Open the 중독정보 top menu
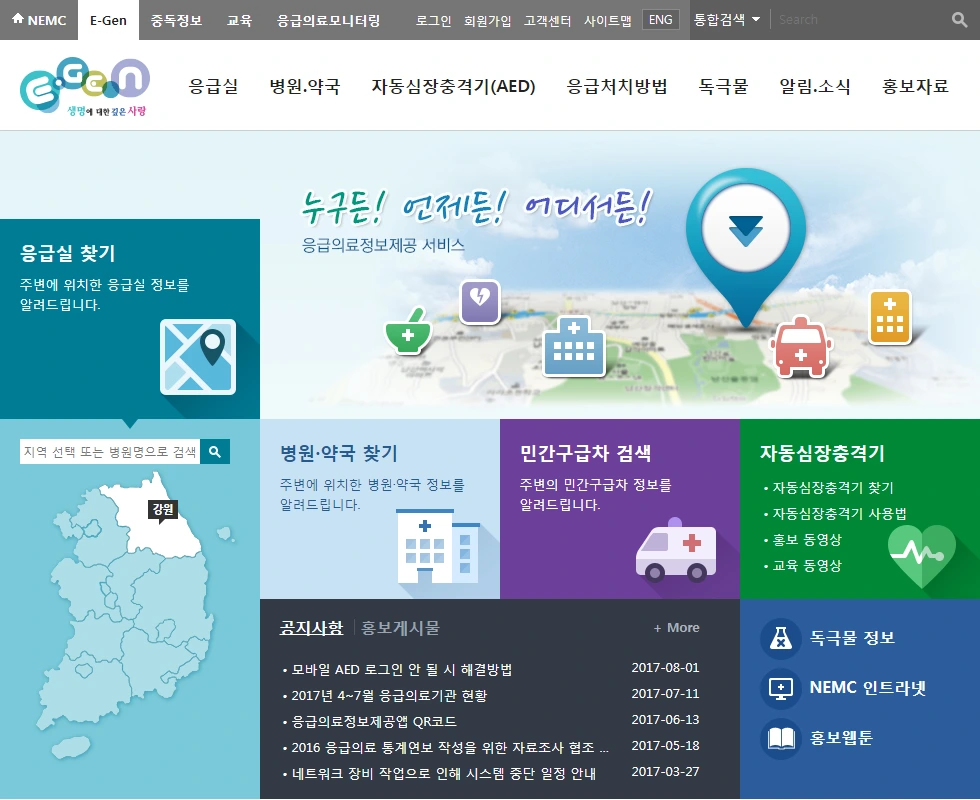 coord(176,20)
